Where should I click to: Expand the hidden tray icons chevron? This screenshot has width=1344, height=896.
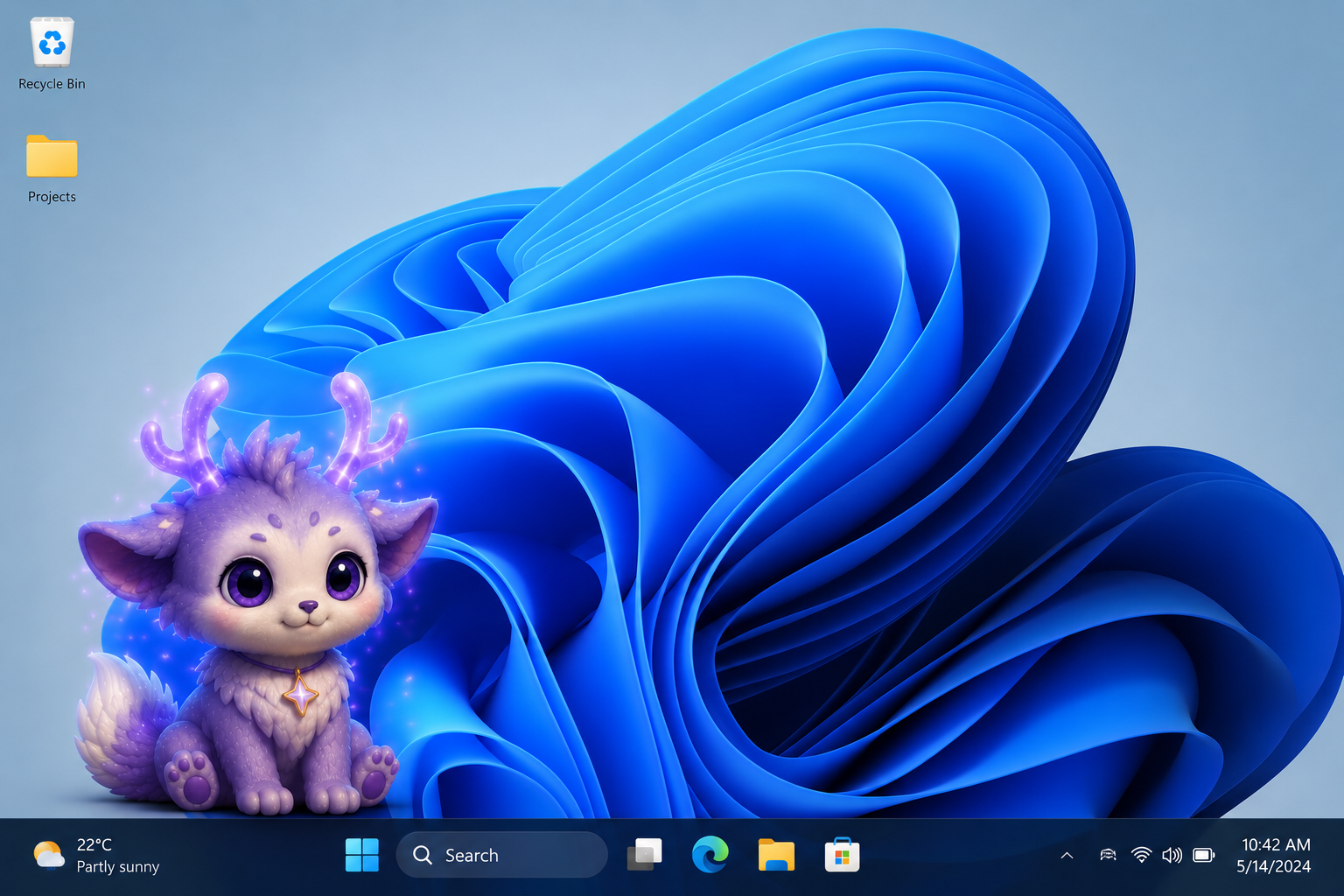[1067, 855]
